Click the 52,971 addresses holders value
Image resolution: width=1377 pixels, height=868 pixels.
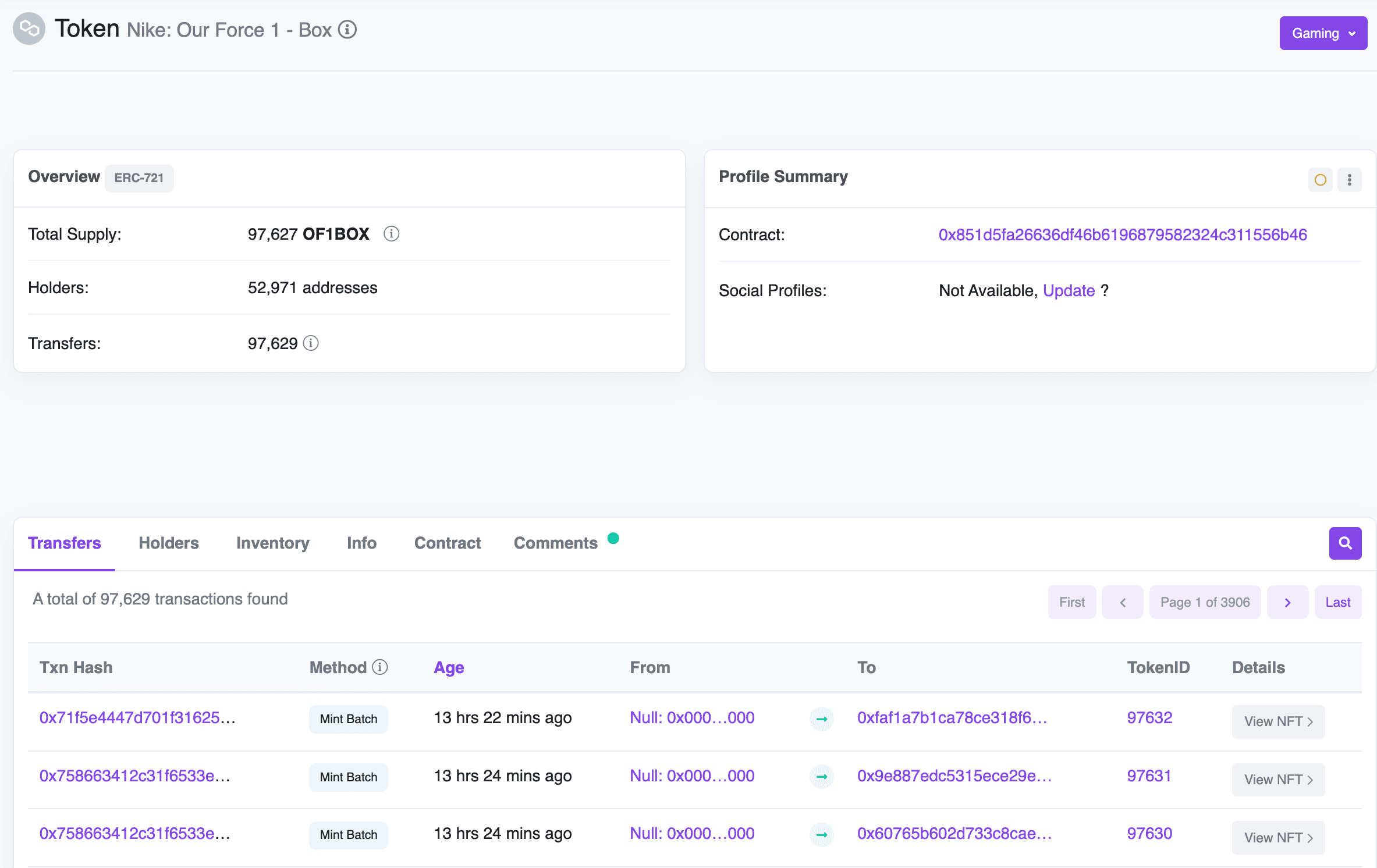(x=313, y=288)
